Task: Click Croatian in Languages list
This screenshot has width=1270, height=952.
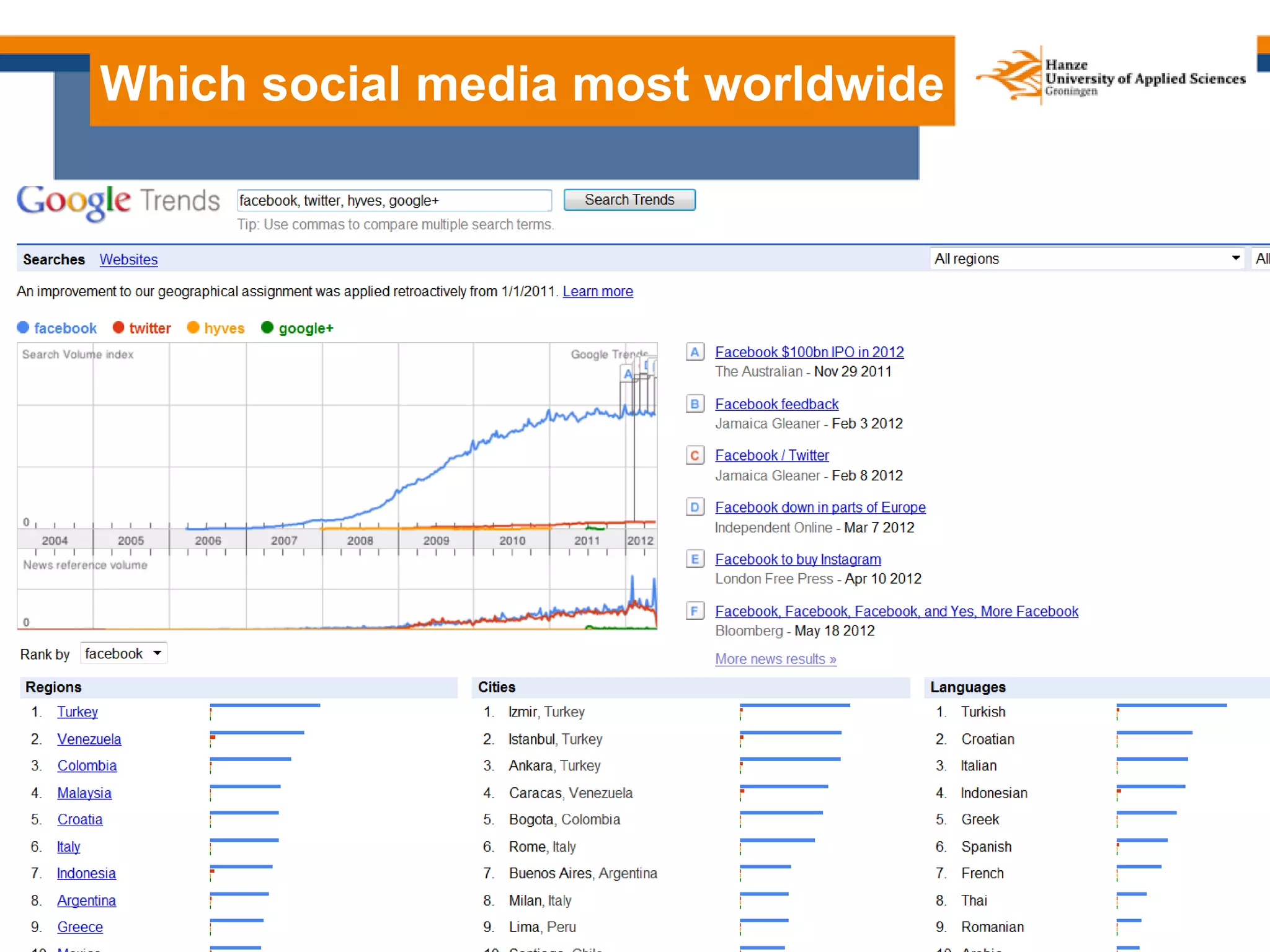Action: [988, 739]
